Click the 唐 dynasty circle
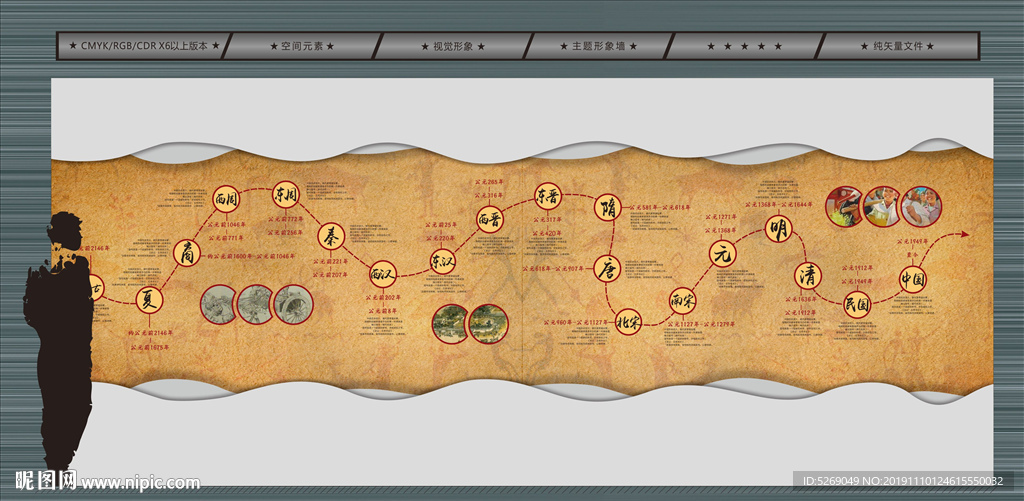The image size is (1024, 501). 607,268
